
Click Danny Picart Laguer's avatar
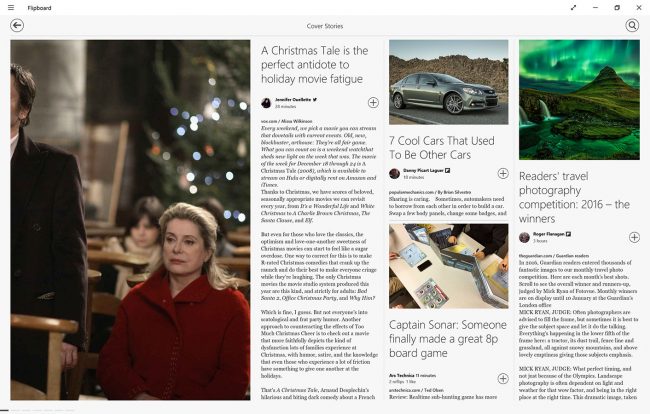(x=394, y=173)
